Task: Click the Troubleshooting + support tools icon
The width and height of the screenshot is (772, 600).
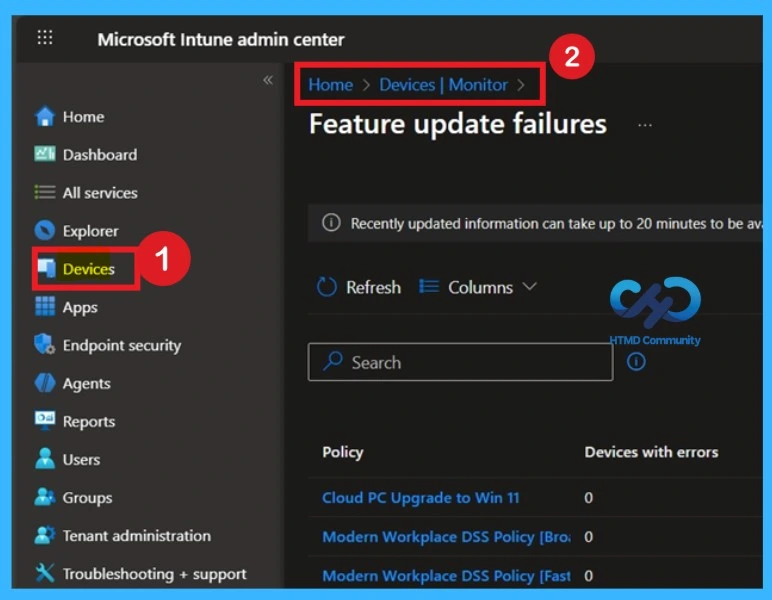Action: click(45, 573)
